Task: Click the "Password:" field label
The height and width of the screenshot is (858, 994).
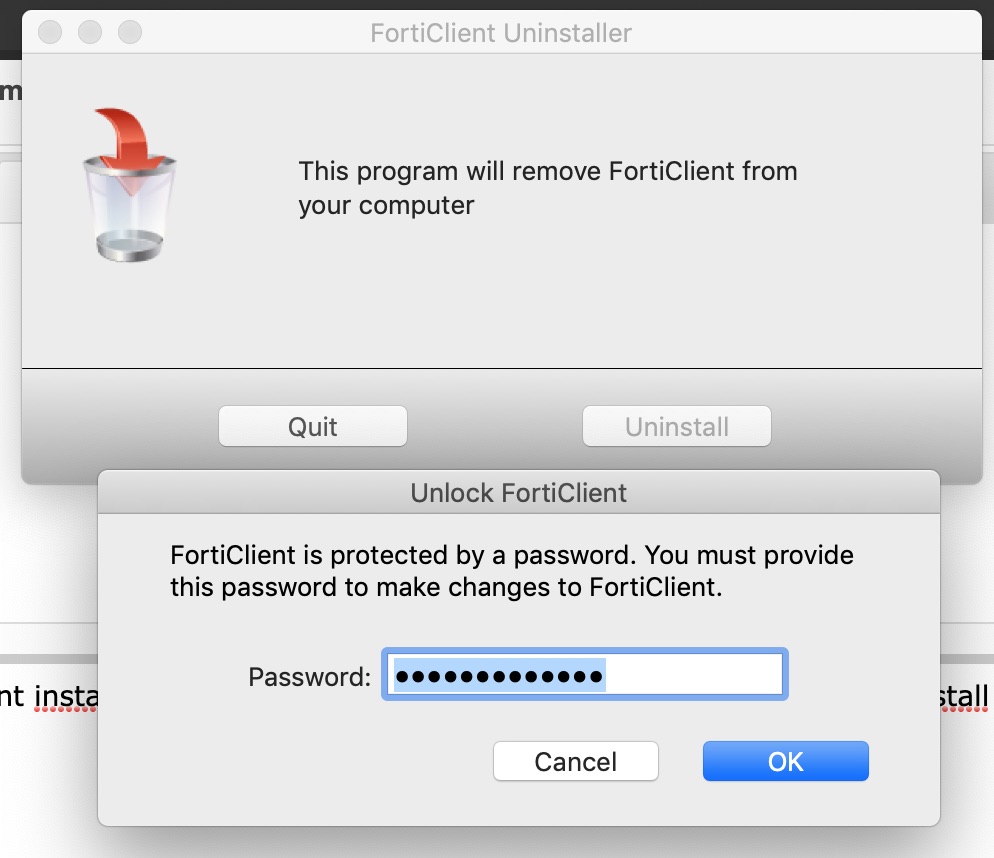Action: [310, 677]
